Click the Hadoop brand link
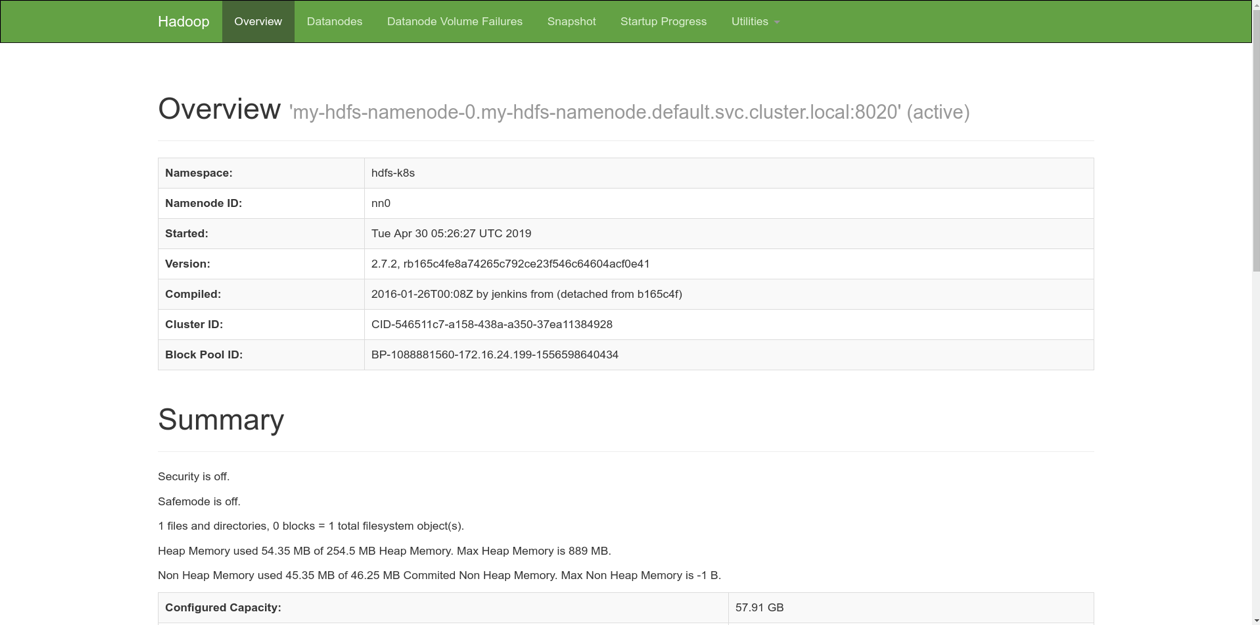1260x625 pixels. pos(183,21)
